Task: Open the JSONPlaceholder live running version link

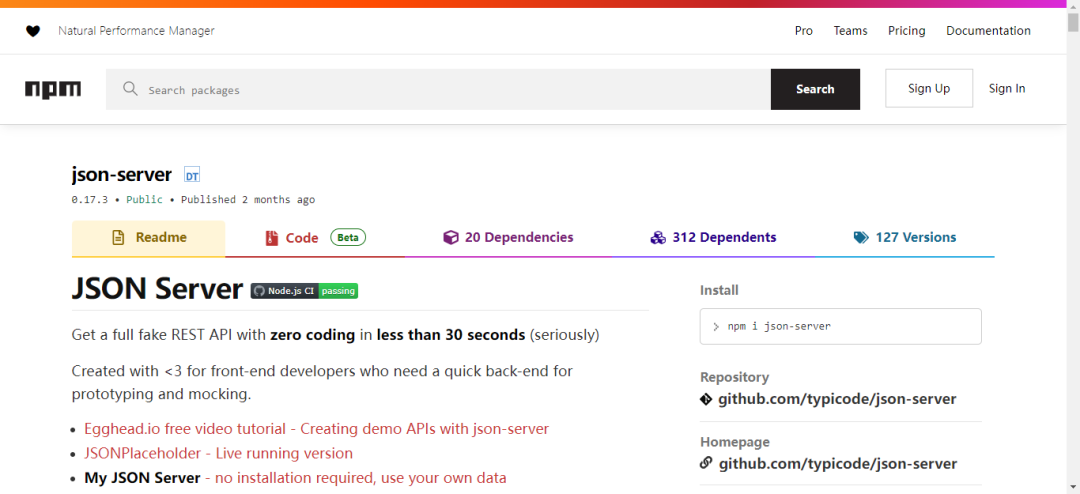Action: tap(218, 453)
